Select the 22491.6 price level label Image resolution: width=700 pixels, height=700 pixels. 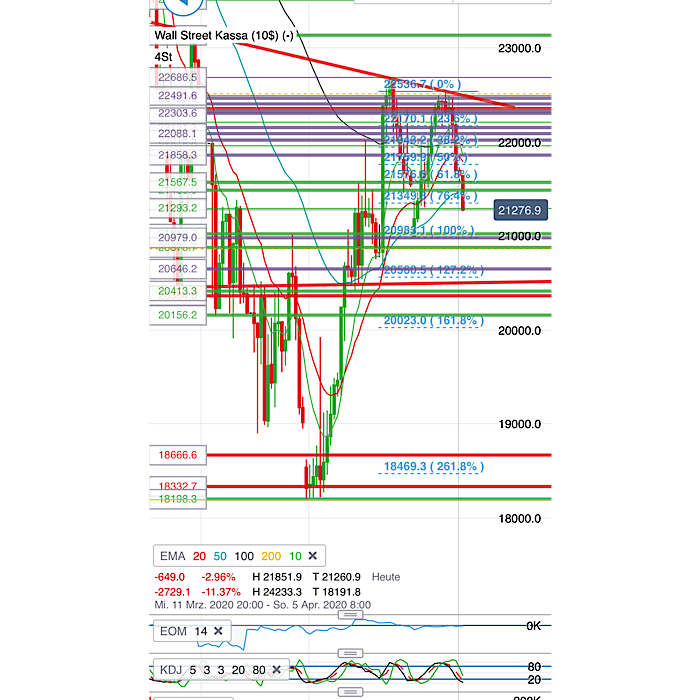point(178,96)
